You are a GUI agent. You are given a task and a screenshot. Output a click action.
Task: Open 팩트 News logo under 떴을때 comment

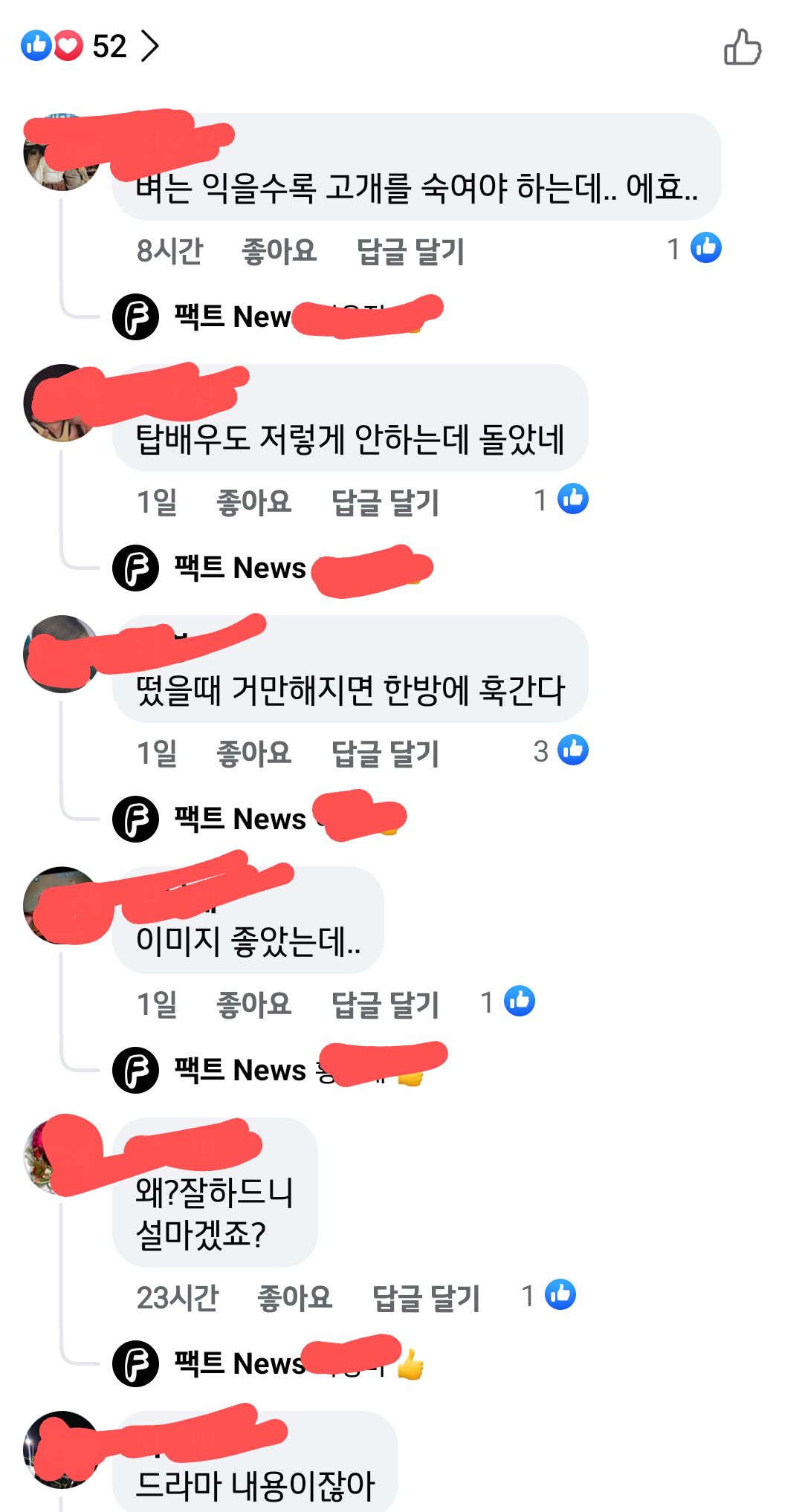pyautogui.click(x=135, y=819)
